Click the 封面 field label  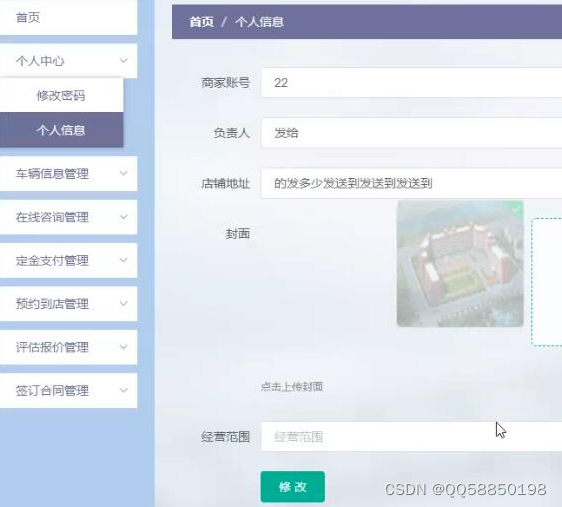click(238, 234)
